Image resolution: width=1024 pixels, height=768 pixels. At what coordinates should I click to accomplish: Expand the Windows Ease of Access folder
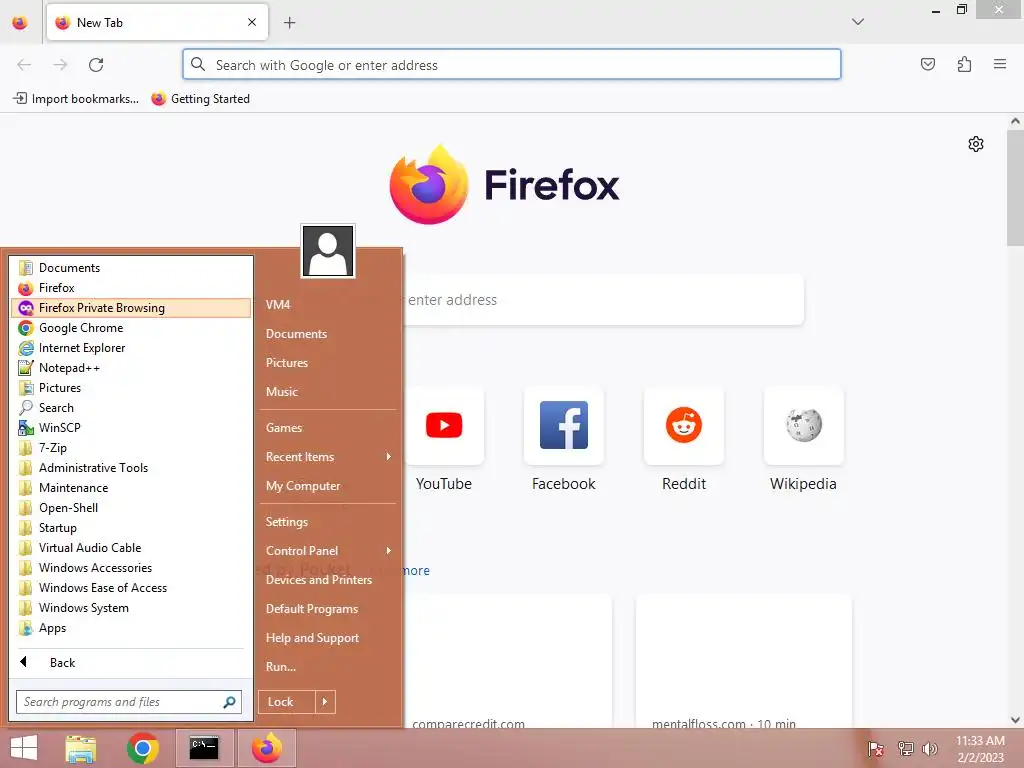pyautogui.click(x=131, y=588)
